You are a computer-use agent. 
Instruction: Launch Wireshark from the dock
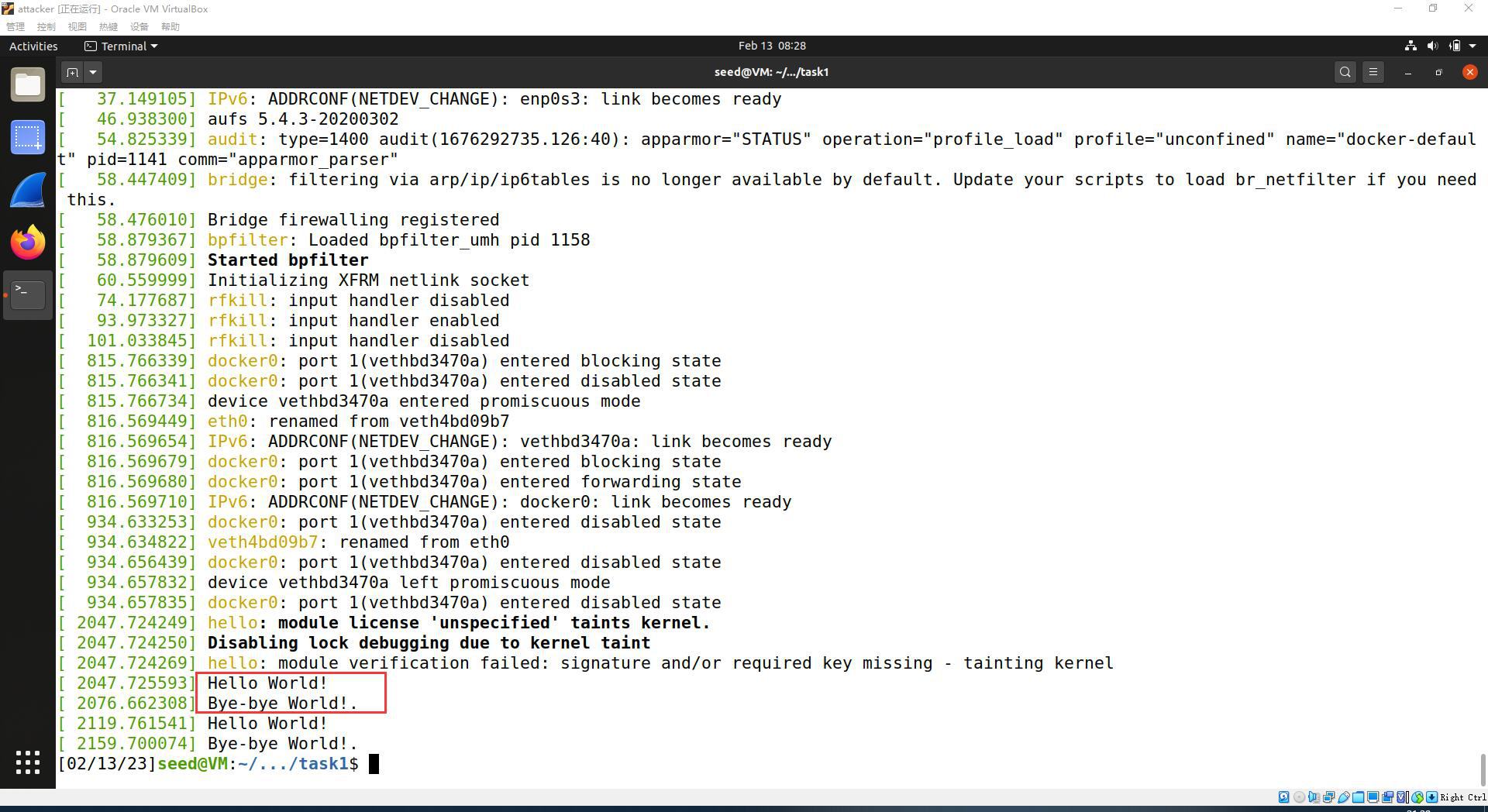[x=28, y=190]
